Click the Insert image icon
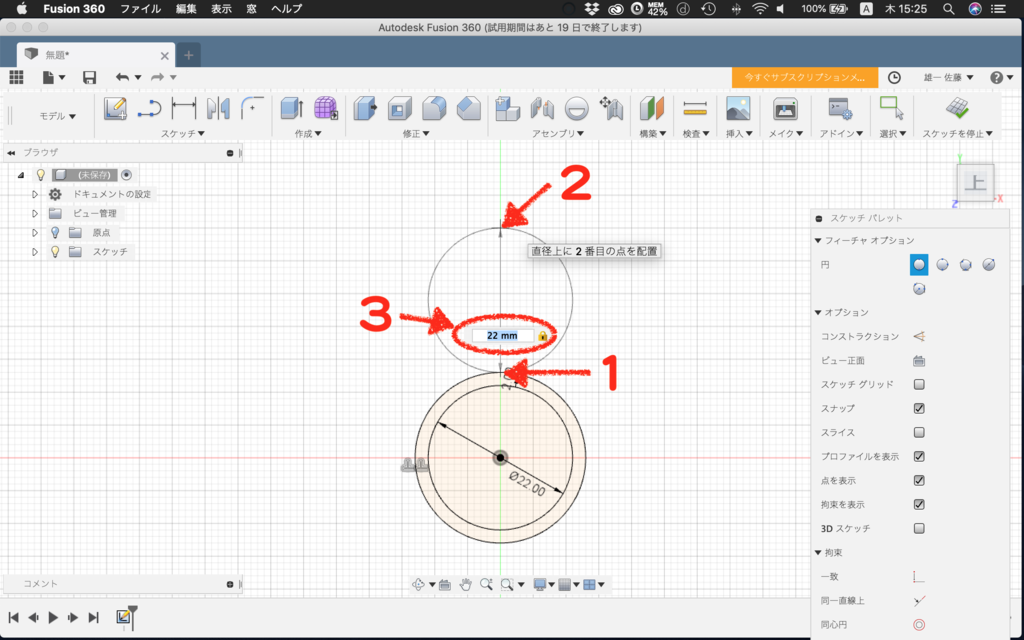The image size is (1024, 640). coord(738,108)
